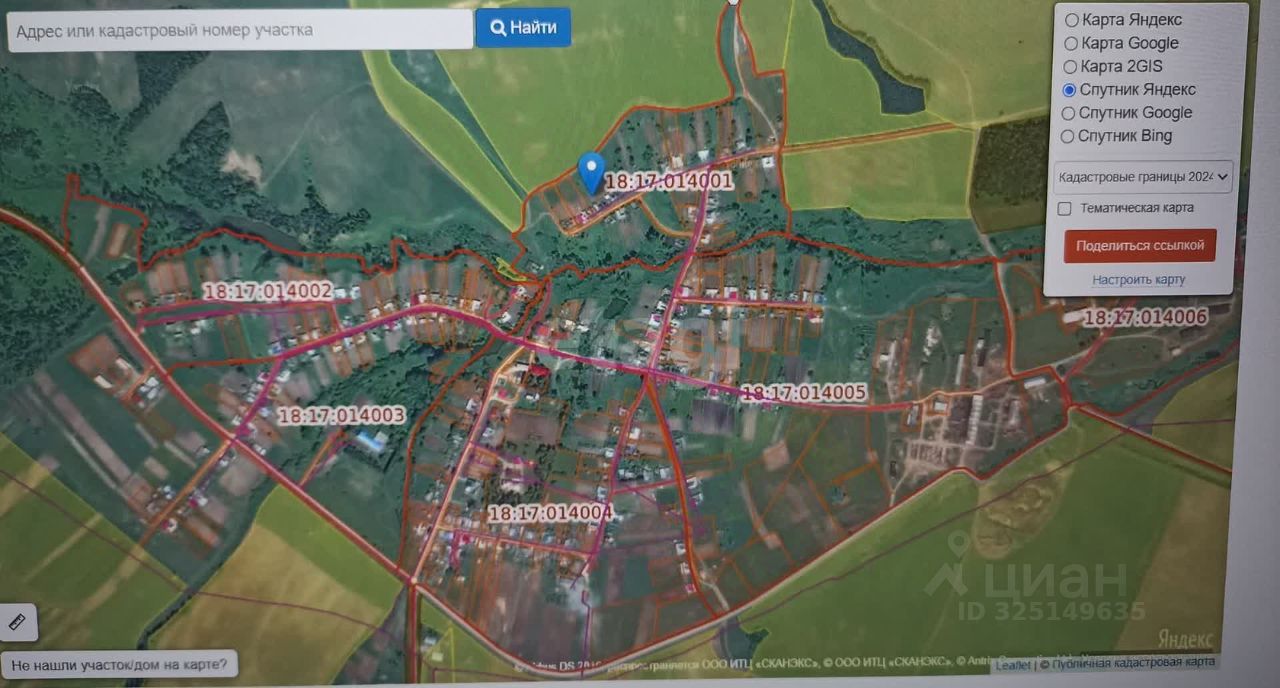
Task: Click the address or cadastral number search field
Action: click(x=240, y=30)
